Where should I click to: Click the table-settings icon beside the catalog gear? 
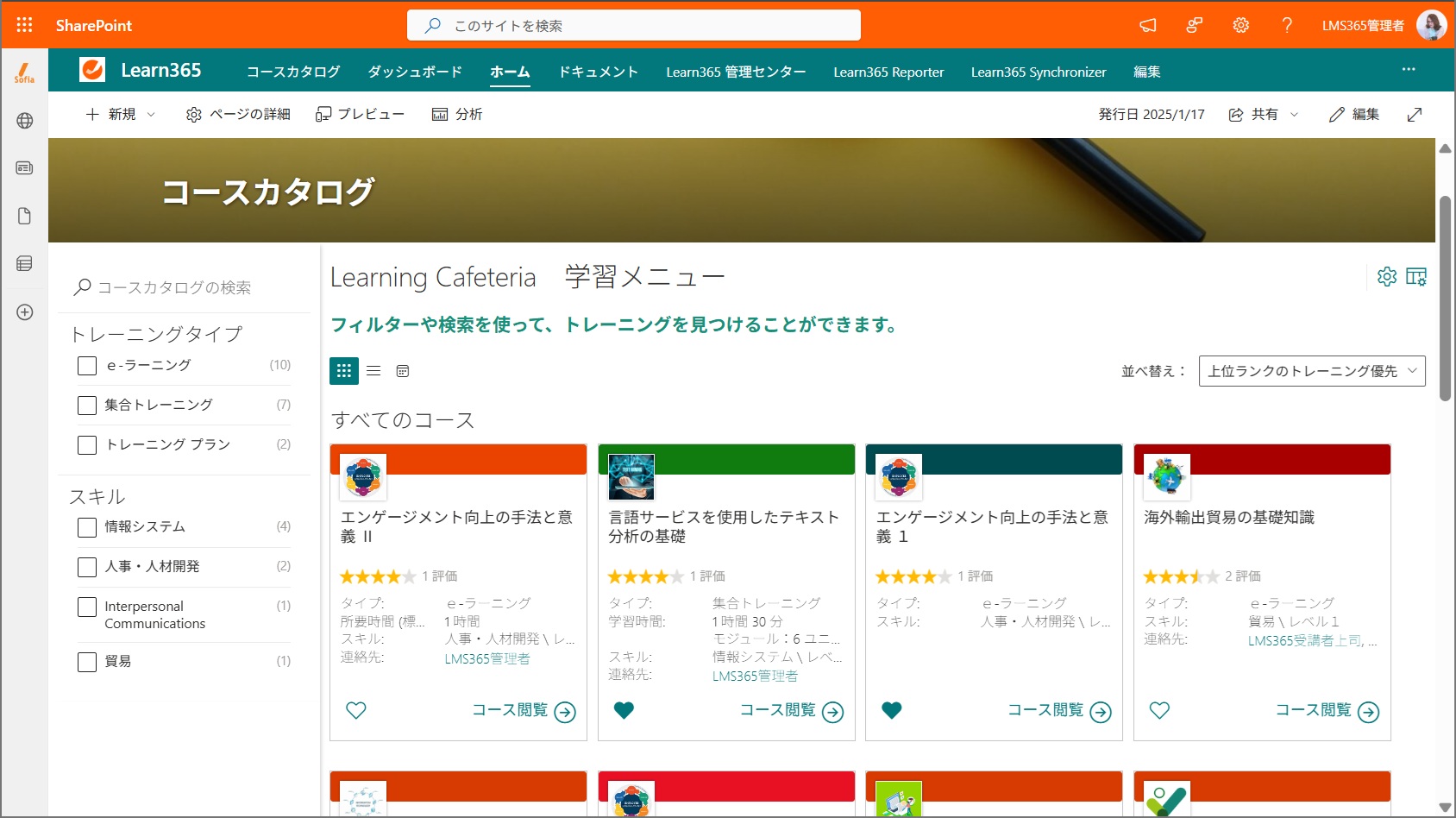coord(1416,276)
